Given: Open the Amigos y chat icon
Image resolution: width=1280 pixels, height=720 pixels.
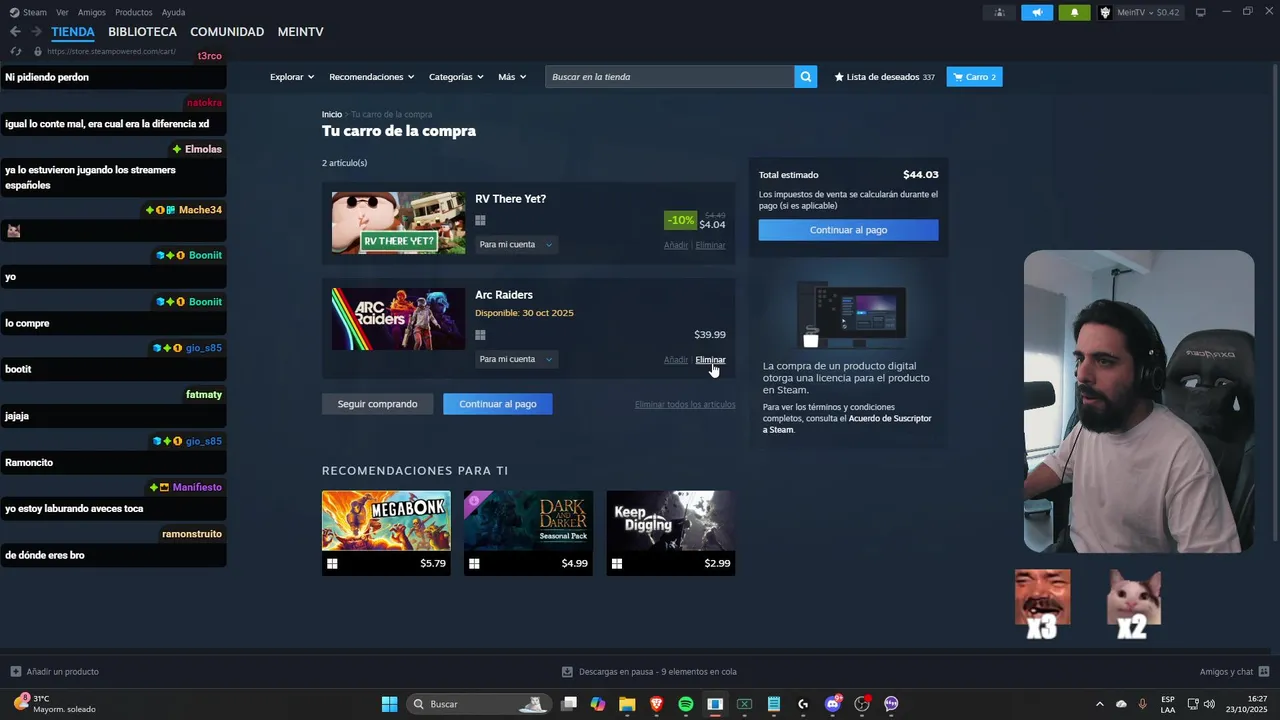Looking at the screenshot, I should click(1264, 672).
